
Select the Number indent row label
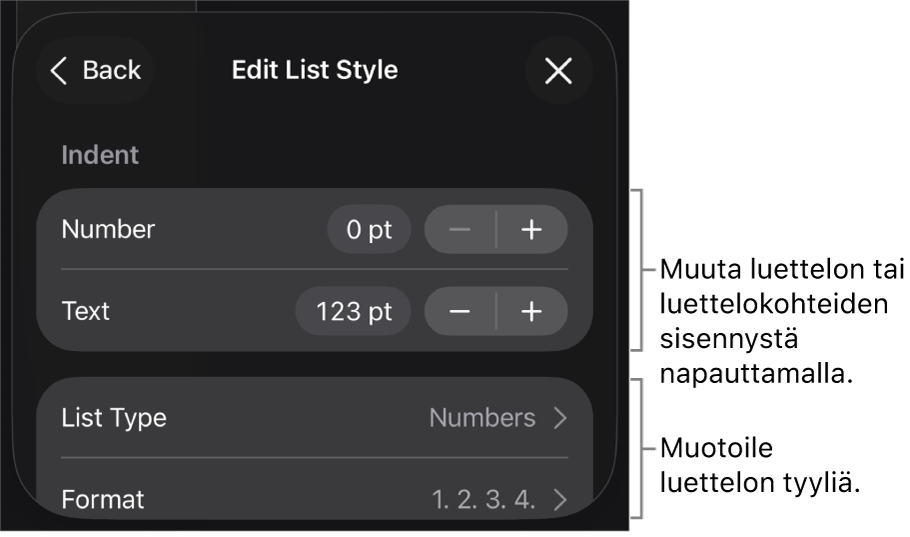click(x=108, y=230)
